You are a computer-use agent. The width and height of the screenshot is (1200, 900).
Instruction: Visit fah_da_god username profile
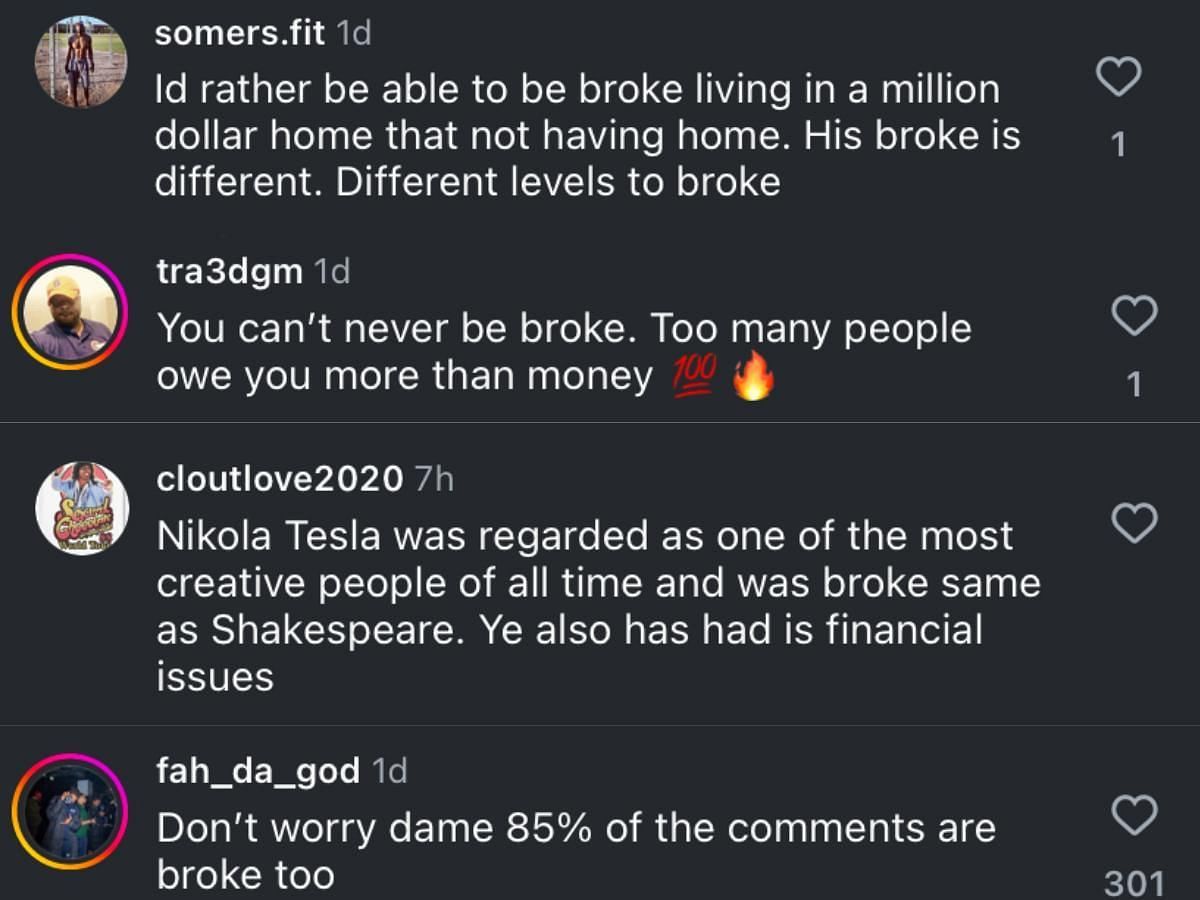pyautogui.click(x=258, y=771)
